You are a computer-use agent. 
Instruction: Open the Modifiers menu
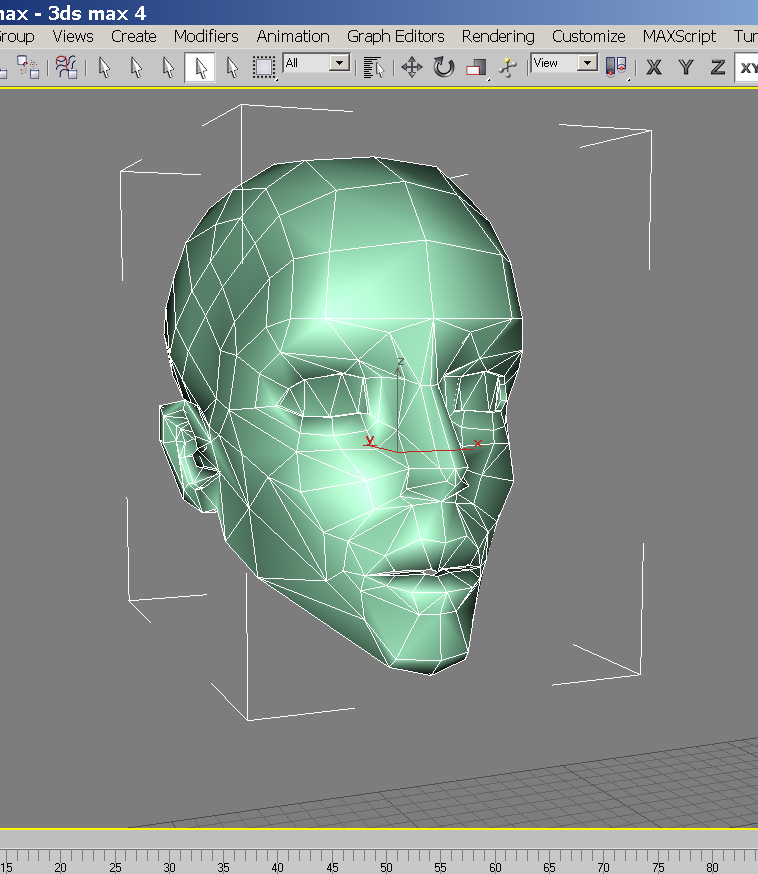click(206, 36)
